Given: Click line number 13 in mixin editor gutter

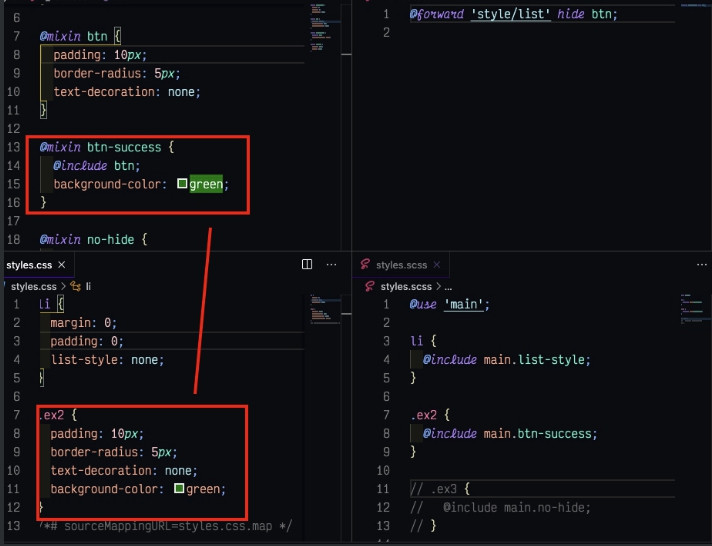Looking at the screenshot, I should click(x=14, y=147).
